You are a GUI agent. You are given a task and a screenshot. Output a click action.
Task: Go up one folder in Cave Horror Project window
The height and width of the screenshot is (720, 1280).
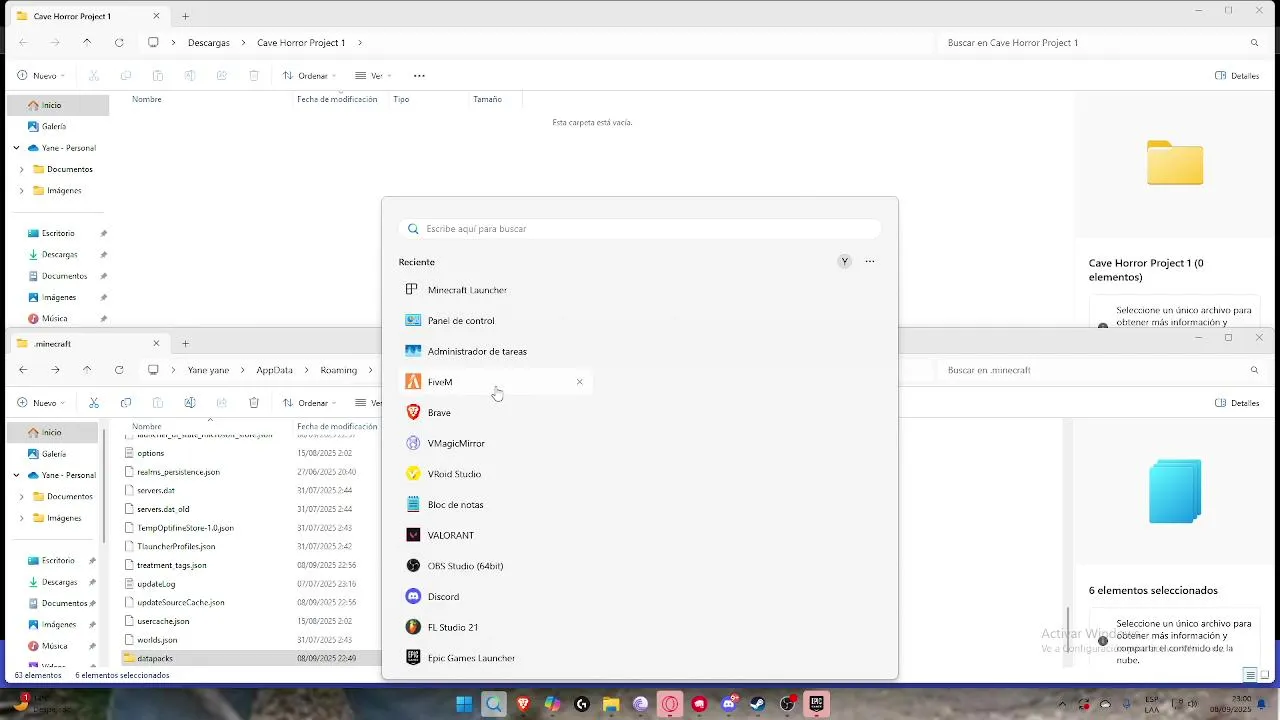point(87,43)
